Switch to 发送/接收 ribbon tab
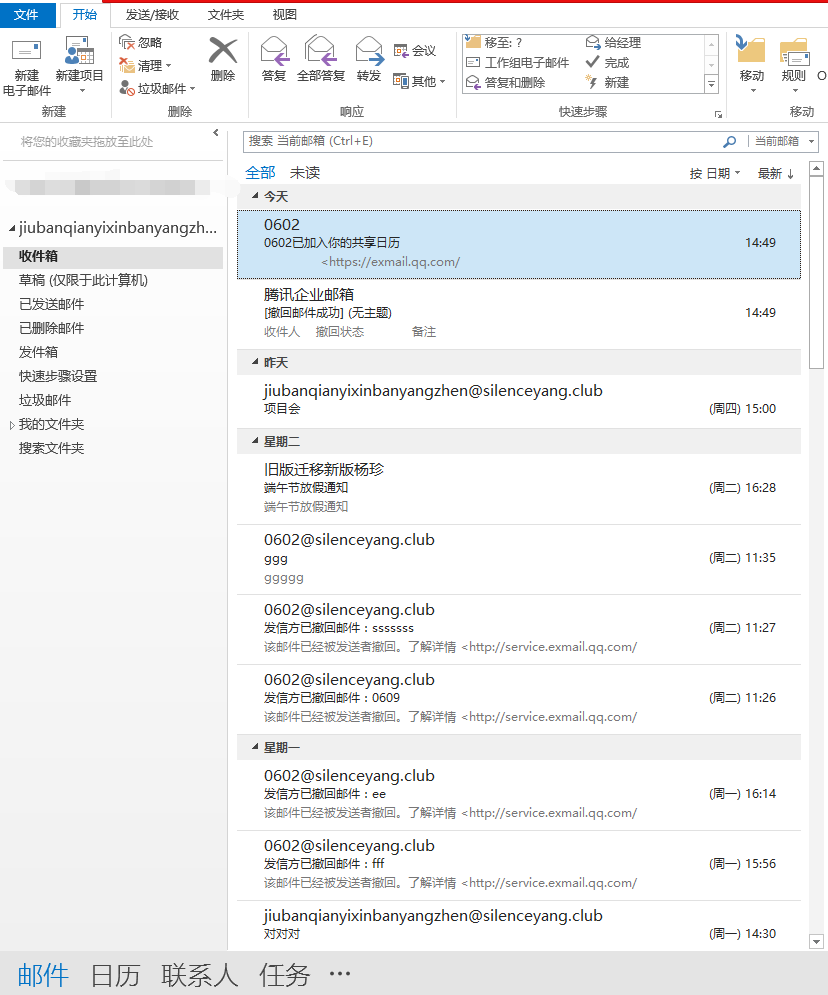 coord(152,15)
